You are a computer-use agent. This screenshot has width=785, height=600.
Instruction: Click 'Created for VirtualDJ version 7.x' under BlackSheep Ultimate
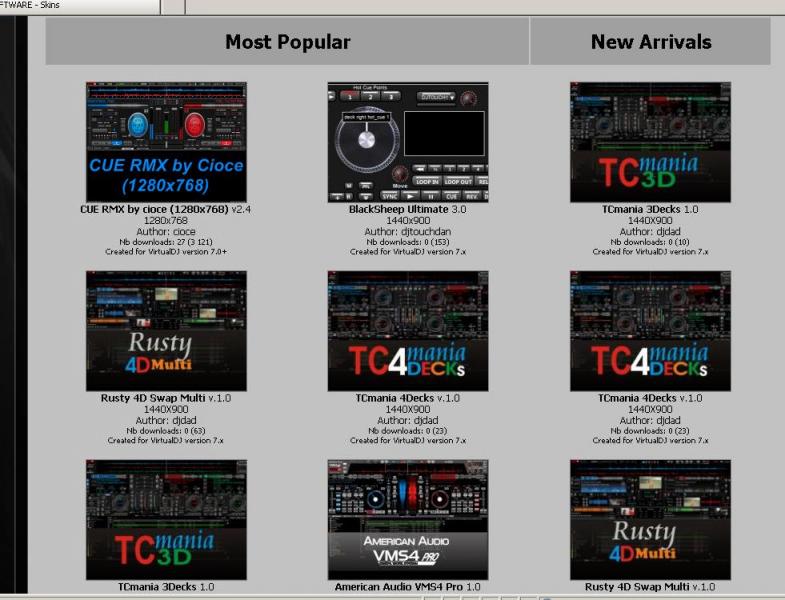tap(408, 252)
